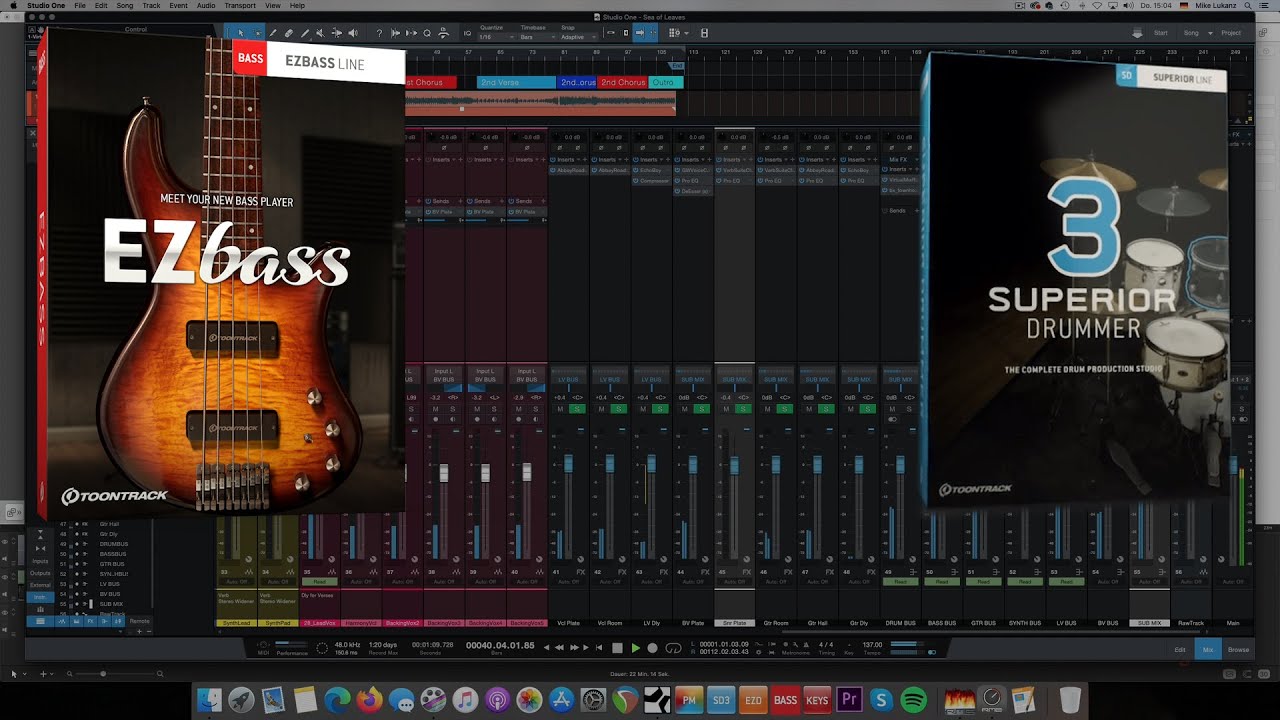Select the Bend tool
Screen dimensions: 1280x720
click(337, 33)
